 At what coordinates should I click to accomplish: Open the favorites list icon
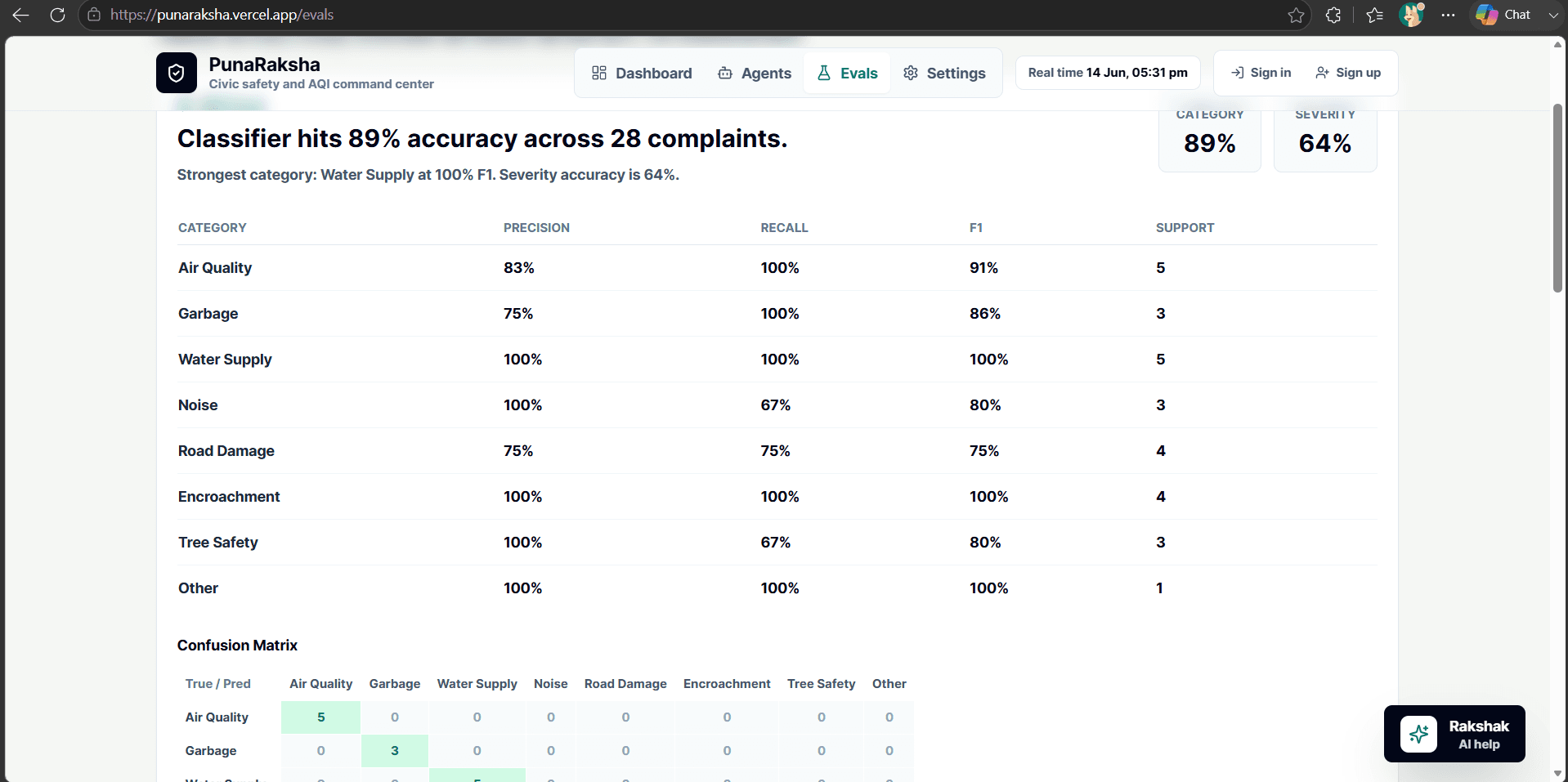(1374, 15)
